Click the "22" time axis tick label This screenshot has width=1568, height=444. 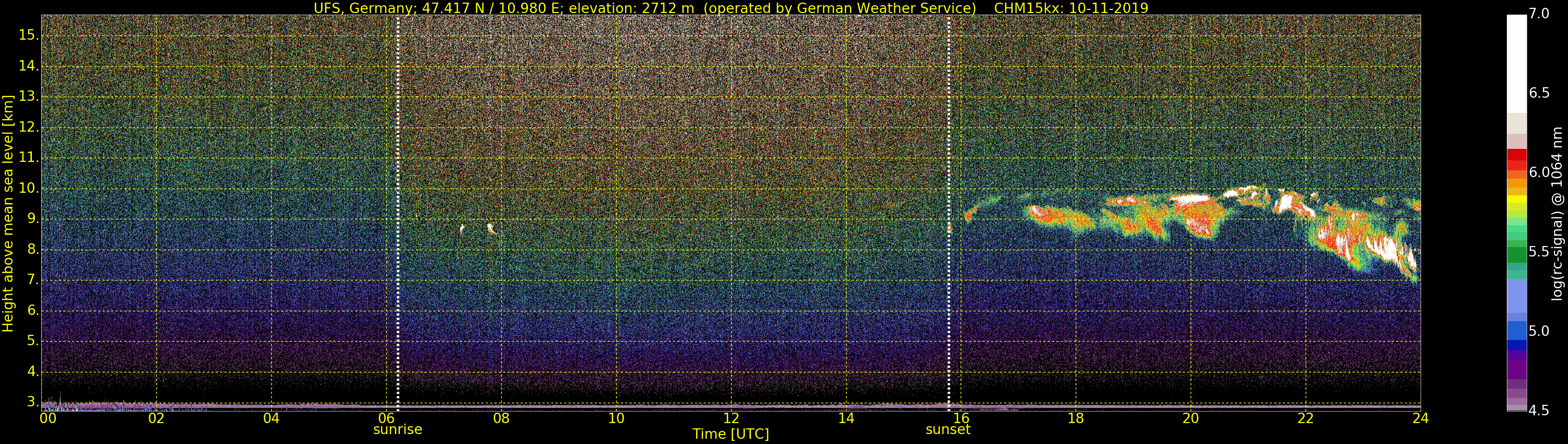pyautogui.click(x=1306, y=418)
